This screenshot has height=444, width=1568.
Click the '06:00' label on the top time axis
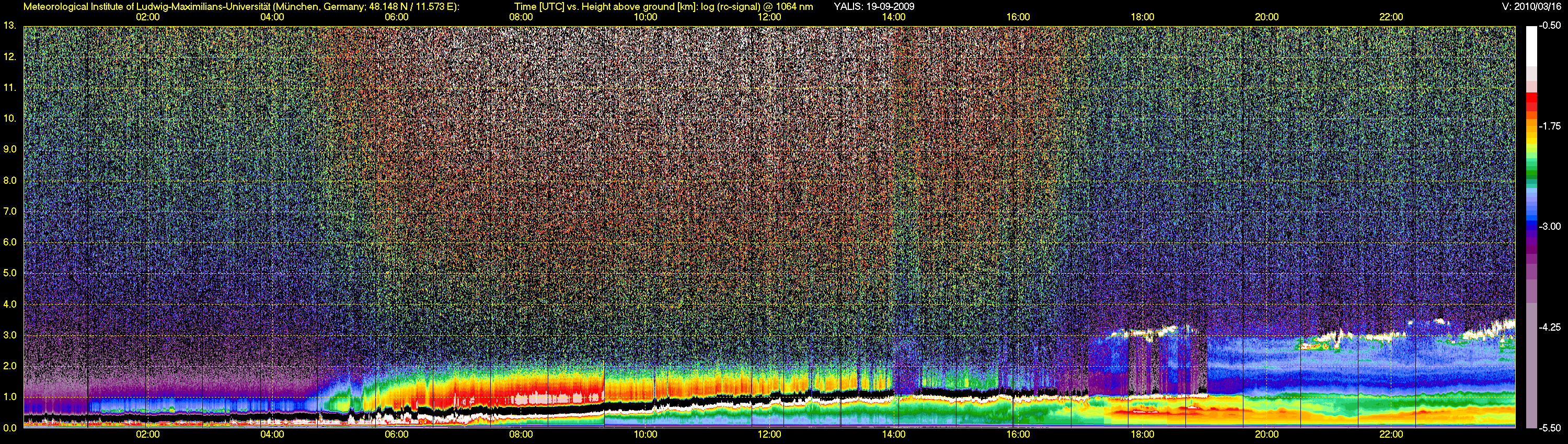396,17
